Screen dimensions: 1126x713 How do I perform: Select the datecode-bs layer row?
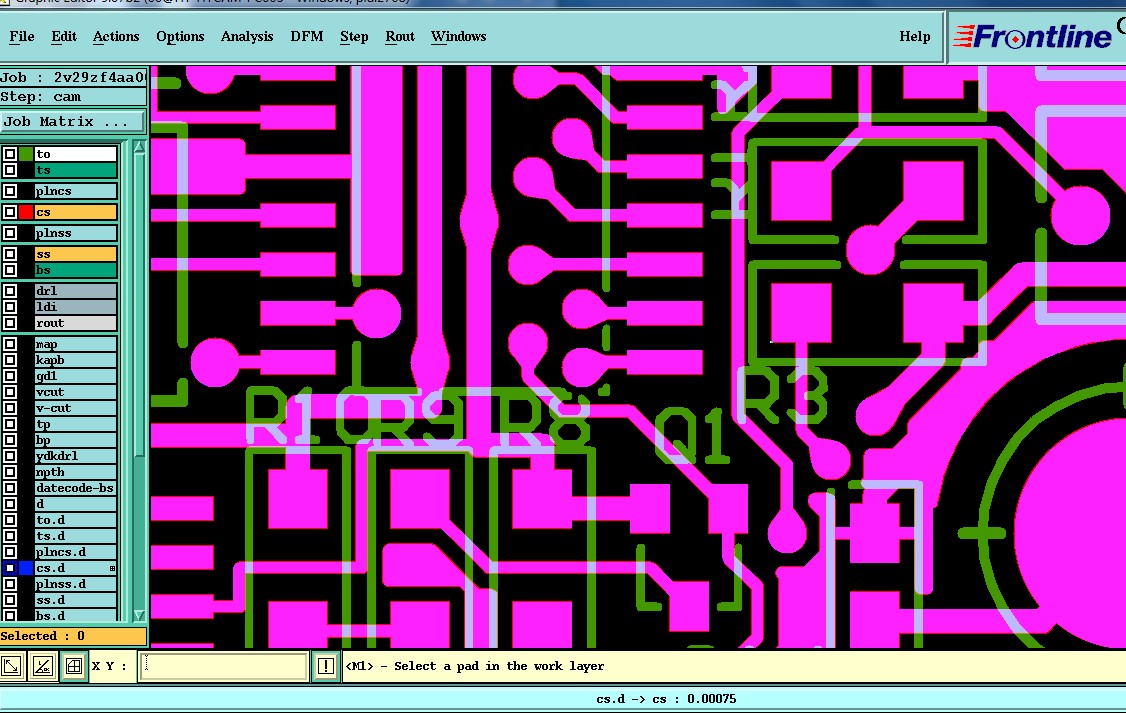[x=75, y=488]
